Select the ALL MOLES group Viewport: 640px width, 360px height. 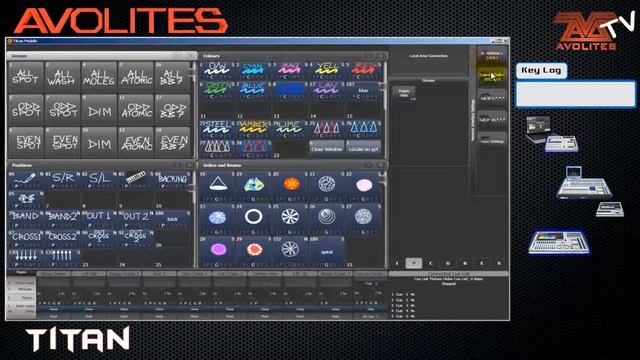pos(99,77)
